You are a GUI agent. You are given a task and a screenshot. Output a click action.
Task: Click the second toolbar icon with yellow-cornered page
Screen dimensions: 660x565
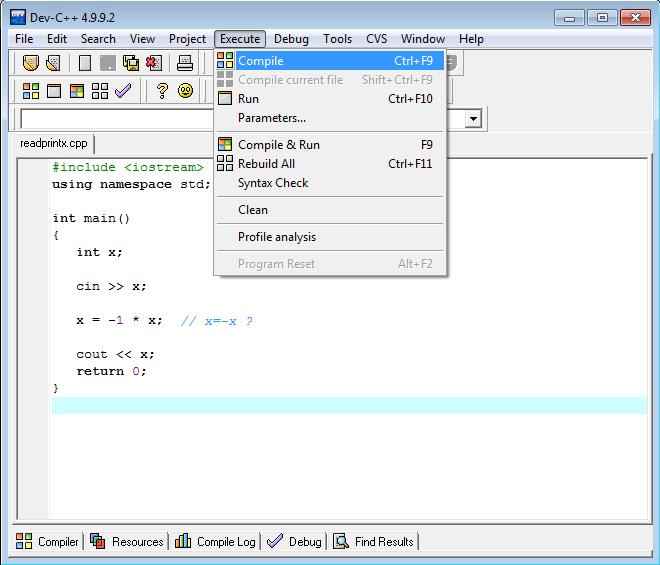53,63
